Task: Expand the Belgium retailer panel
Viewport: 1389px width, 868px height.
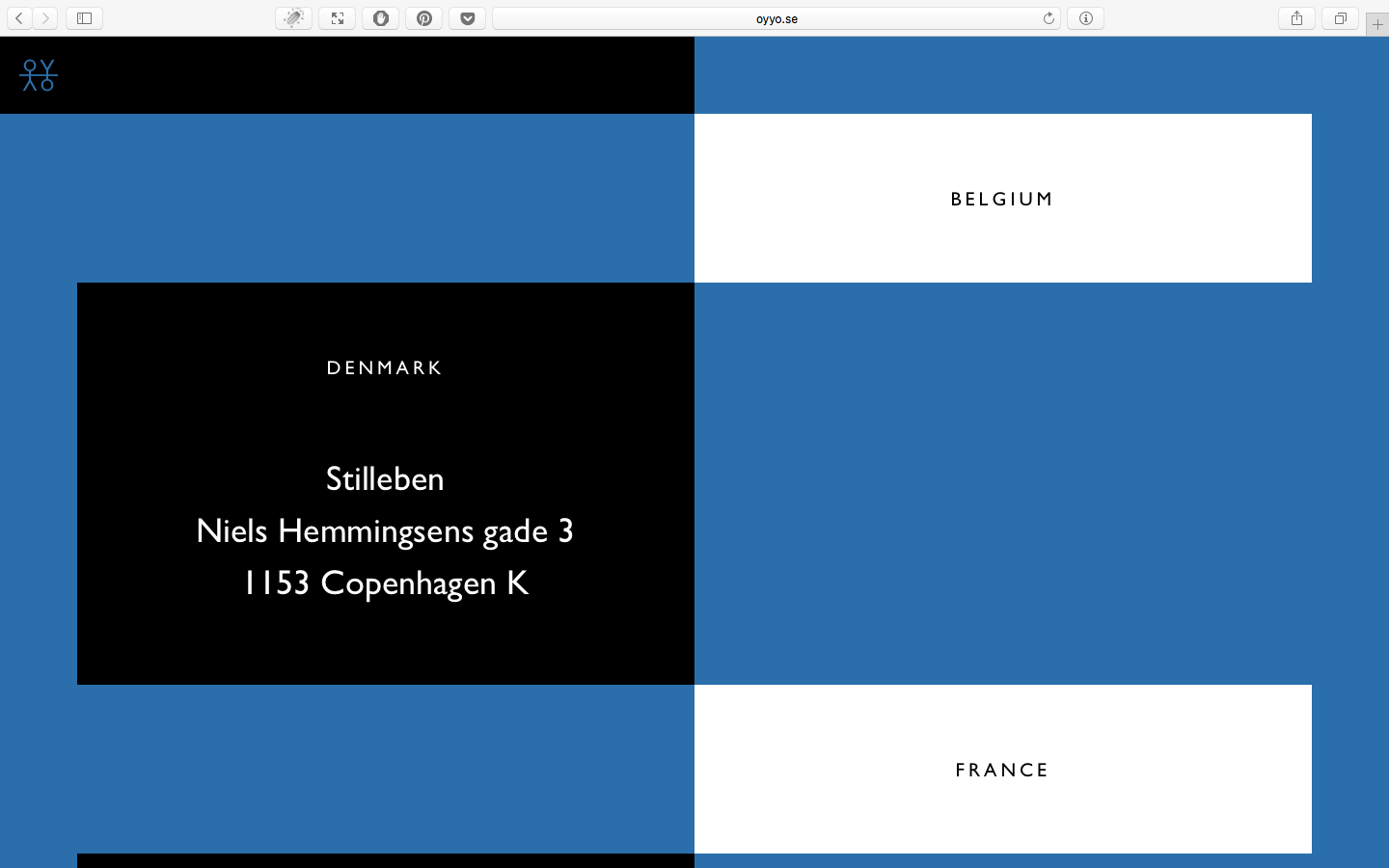Action: pyautogui.click(x=1002, y=199)
